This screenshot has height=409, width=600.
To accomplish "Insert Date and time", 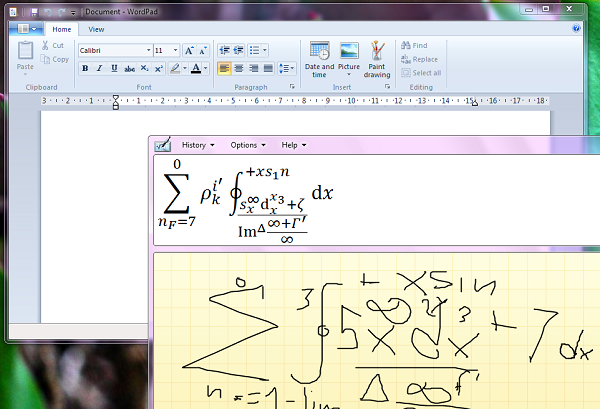I will pos(320,59).
